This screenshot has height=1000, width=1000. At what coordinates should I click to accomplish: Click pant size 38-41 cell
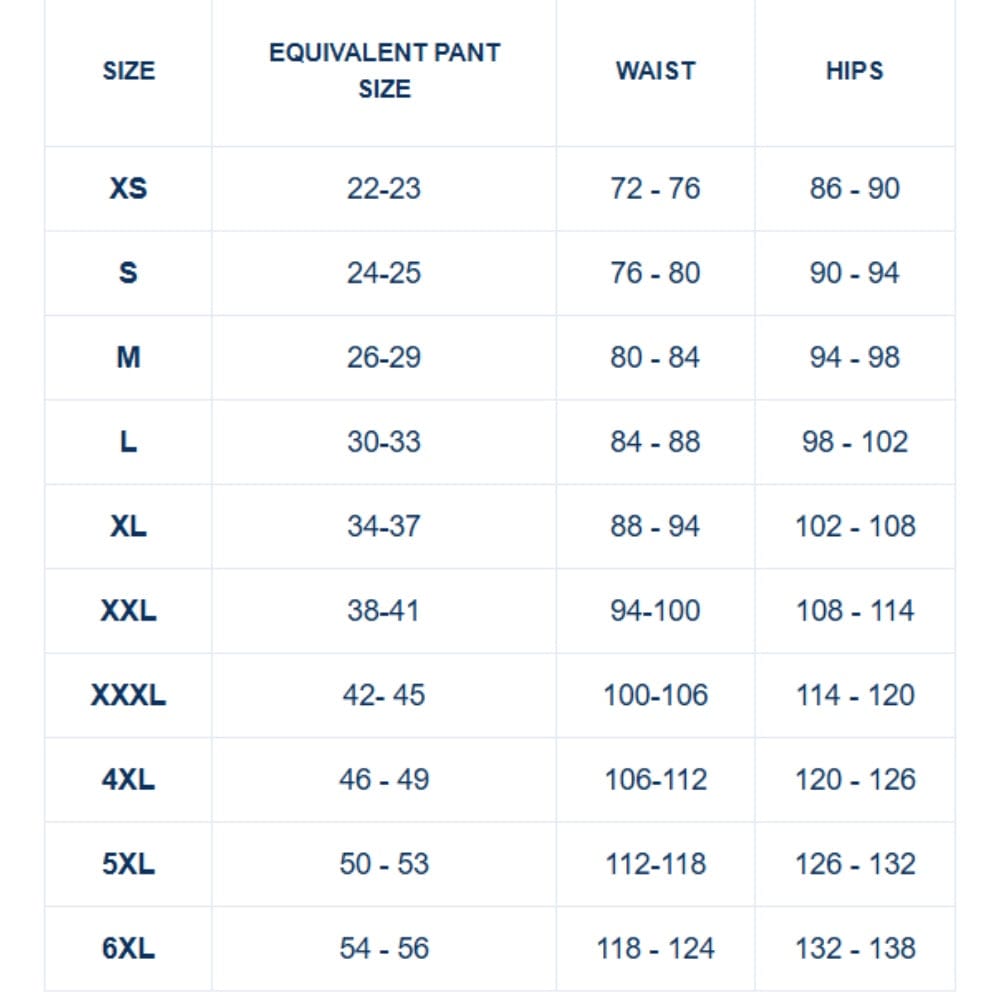click(x=383, y=611)
